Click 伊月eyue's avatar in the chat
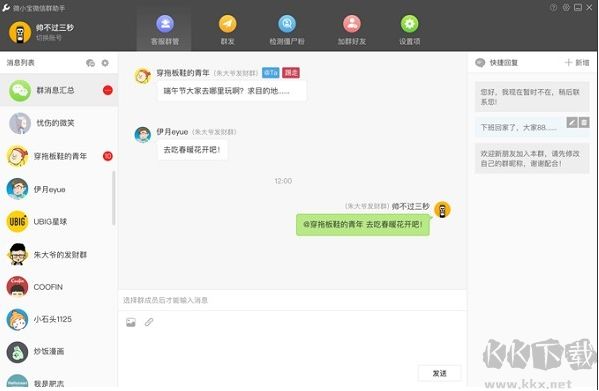The image size is (599, 391). tap(143, 134)
